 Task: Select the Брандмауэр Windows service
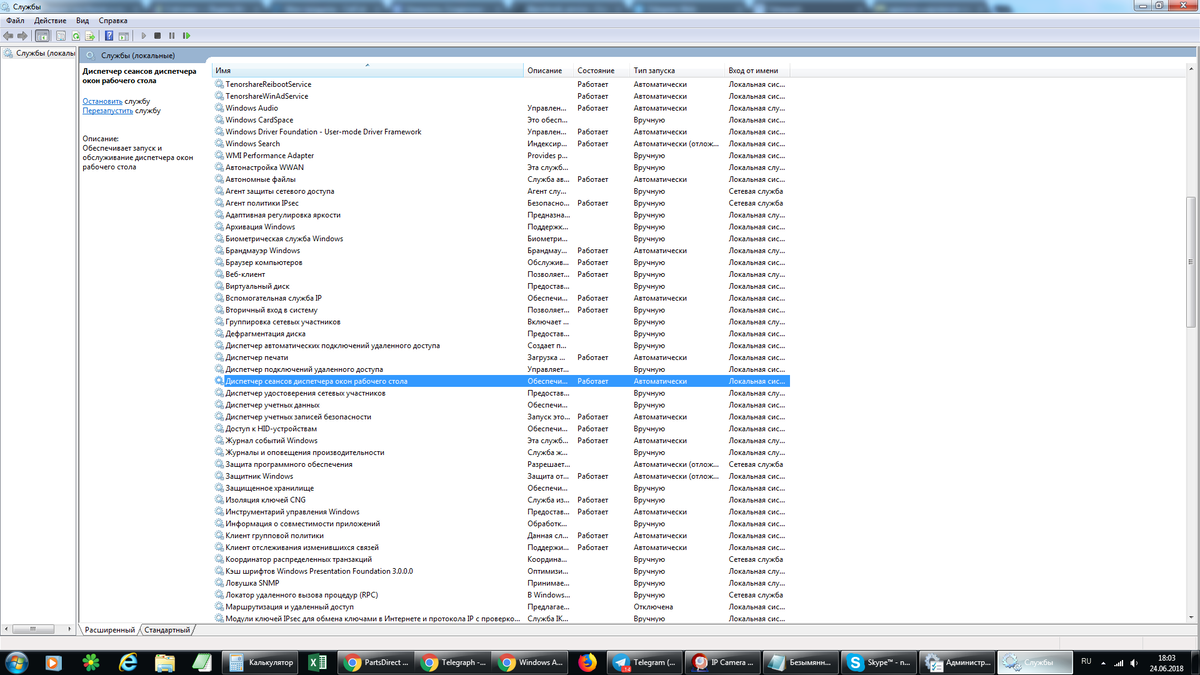(501, 251)
